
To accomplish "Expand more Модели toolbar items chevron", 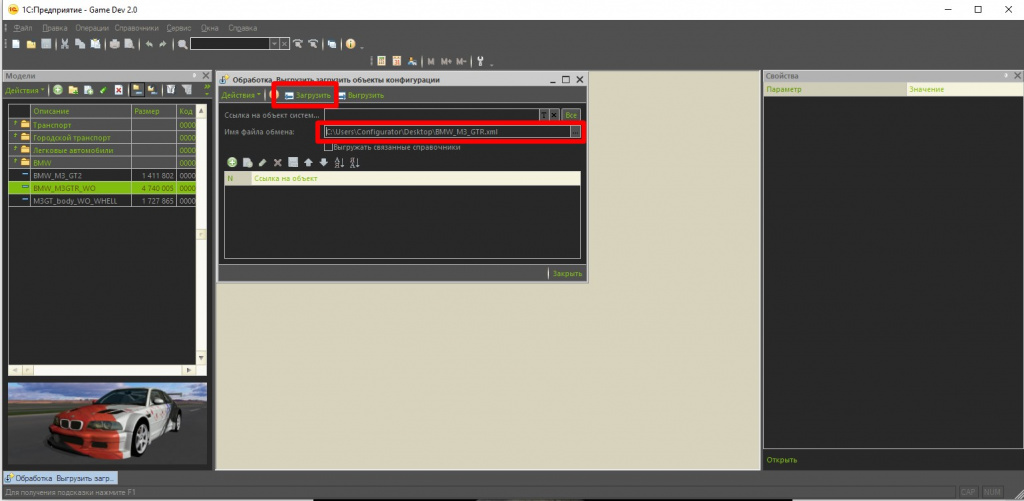I will [x=207, y=86].
